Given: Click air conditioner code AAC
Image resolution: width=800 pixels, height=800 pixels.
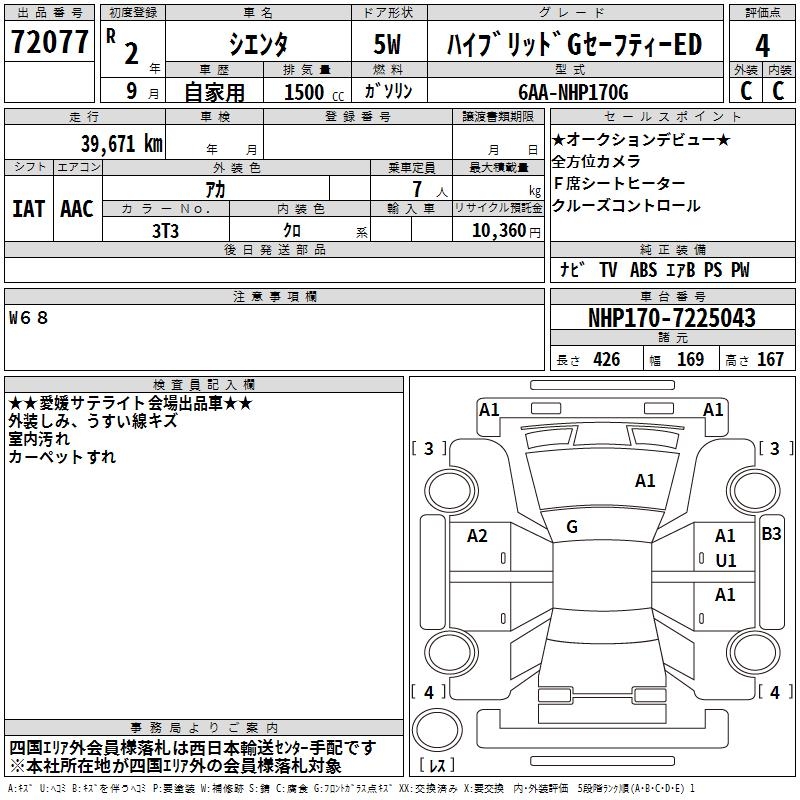Looking at the screenshot, I should (x=77, y=209).
